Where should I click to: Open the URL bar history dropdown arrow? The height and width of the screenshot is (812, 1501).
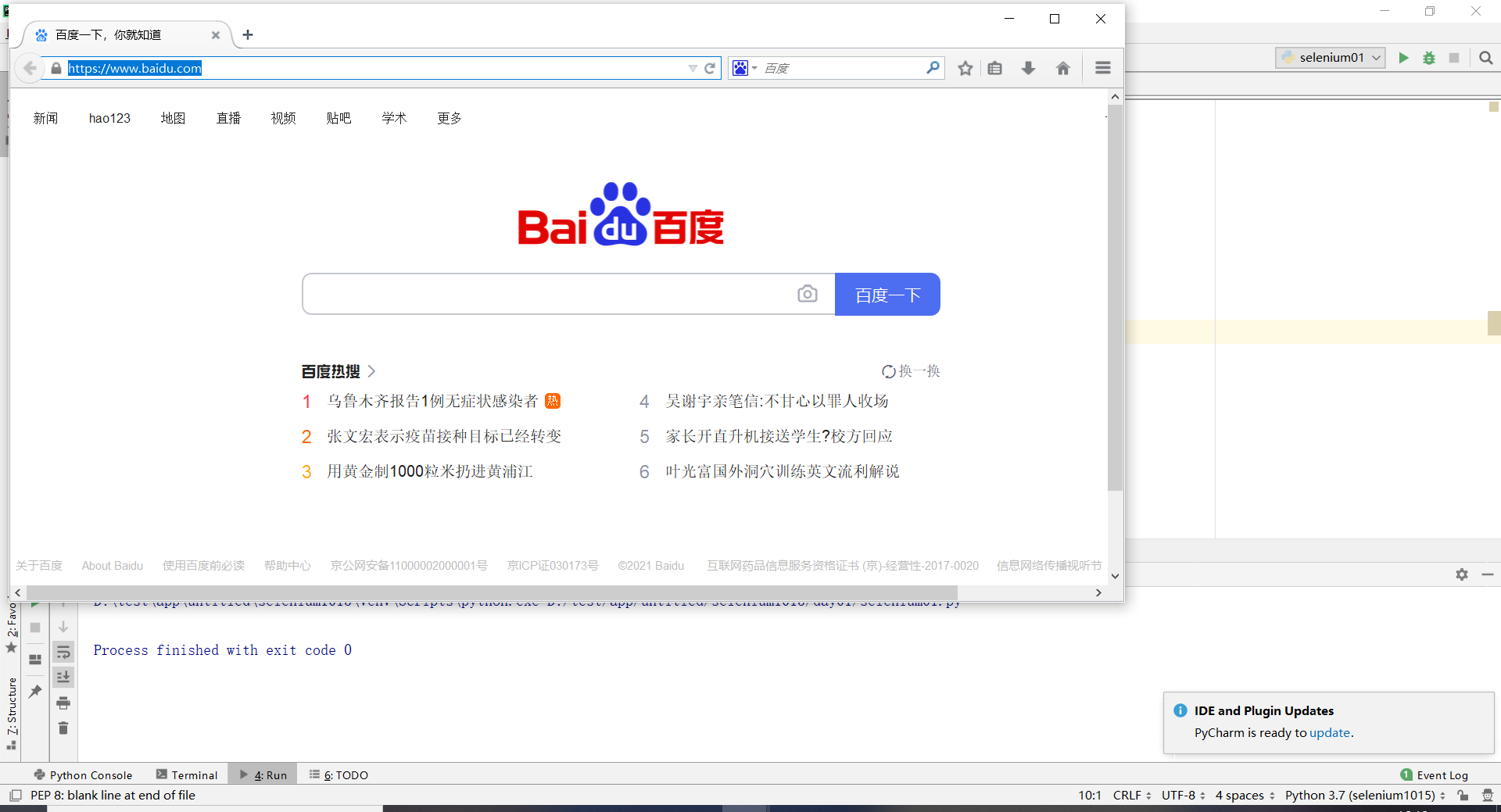point(693,68)
